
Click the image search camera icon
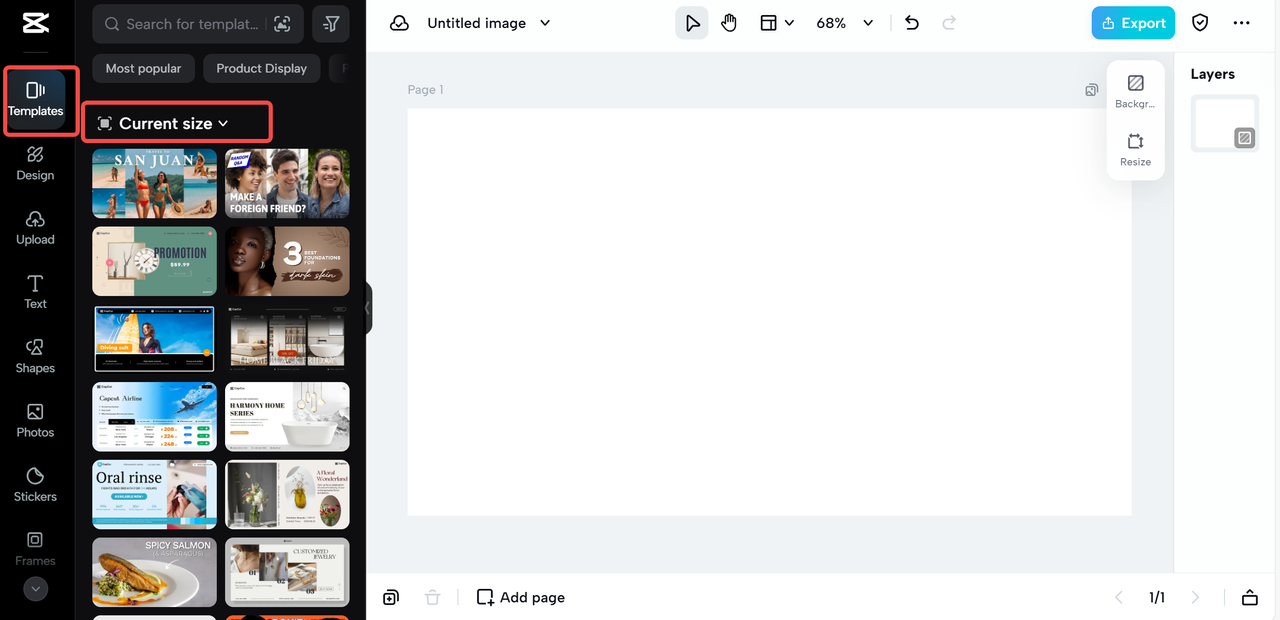[x=282, y=23]
